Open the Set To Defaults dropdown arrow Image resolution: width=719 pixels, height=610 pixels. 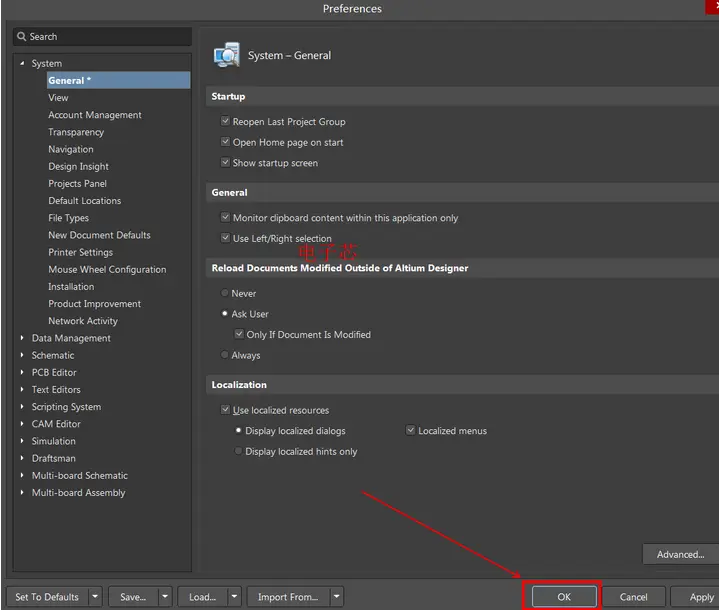(95, 597)
